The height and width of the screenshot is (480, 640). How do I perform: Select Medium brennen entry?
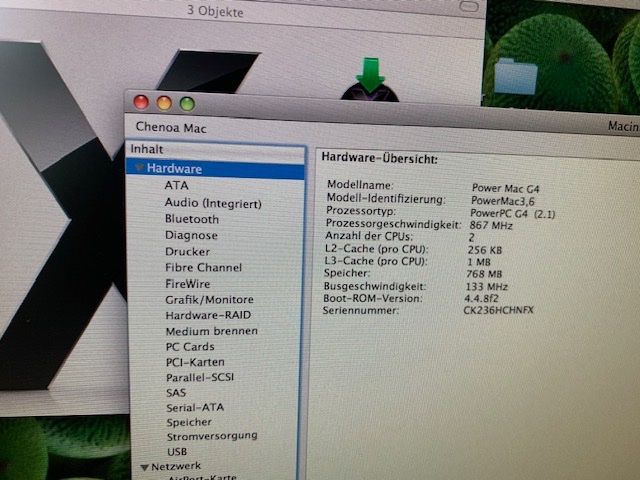[x=211, y=331]
